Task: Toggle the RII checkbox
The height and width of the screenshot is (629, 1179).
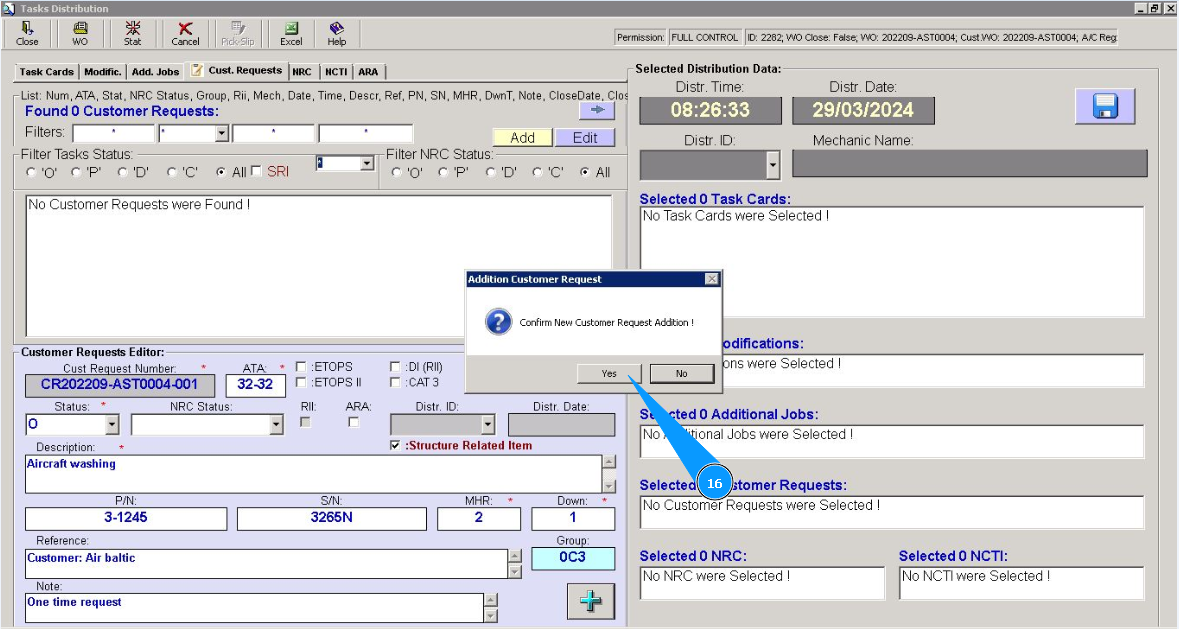Action: [x=305, y=422]
